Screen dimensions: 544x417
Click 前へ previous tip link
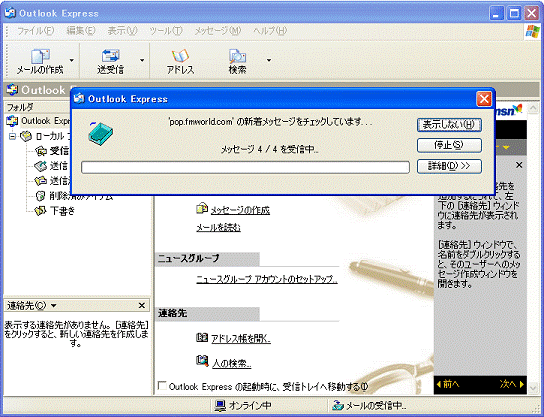pos(448,384)
